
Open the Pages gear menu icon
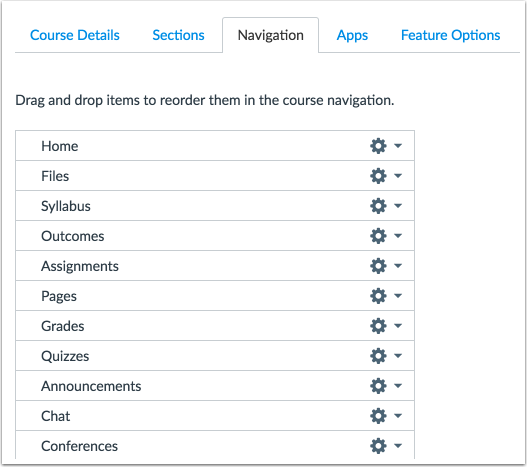tap(378, 296)
